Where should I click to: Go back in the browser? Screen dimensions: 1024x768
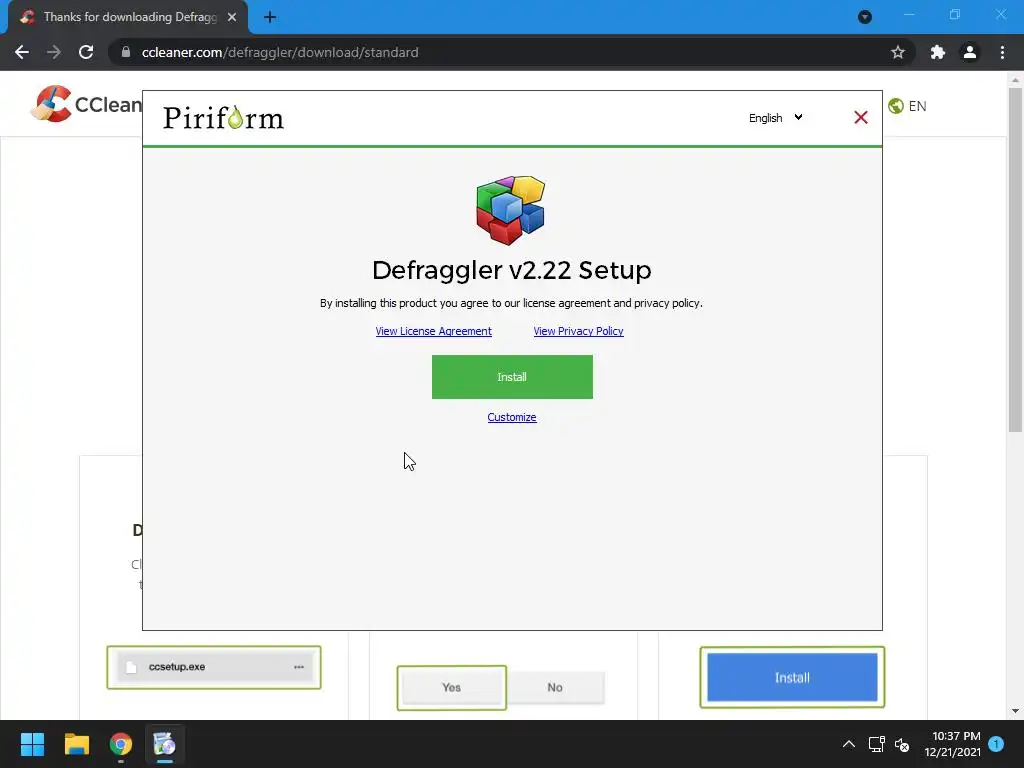pos(22,52)
